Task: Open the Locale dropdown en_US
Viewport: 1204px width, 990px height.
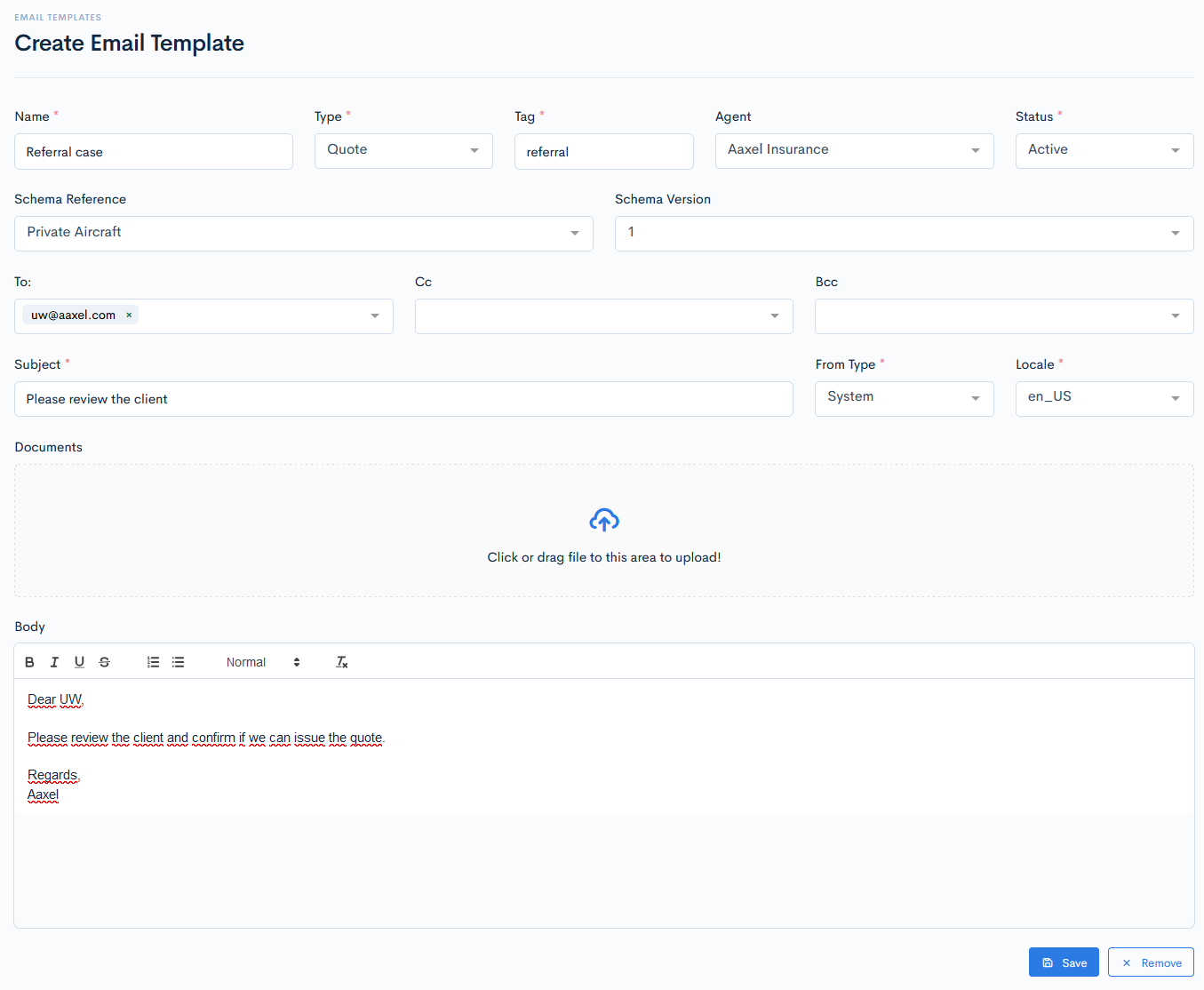Action: click(x=1104, y=399)
